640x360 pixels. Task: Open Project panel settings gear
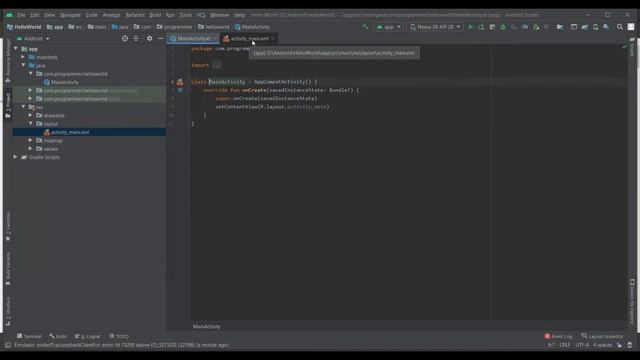pyautogui.click(x=149, y=38)
